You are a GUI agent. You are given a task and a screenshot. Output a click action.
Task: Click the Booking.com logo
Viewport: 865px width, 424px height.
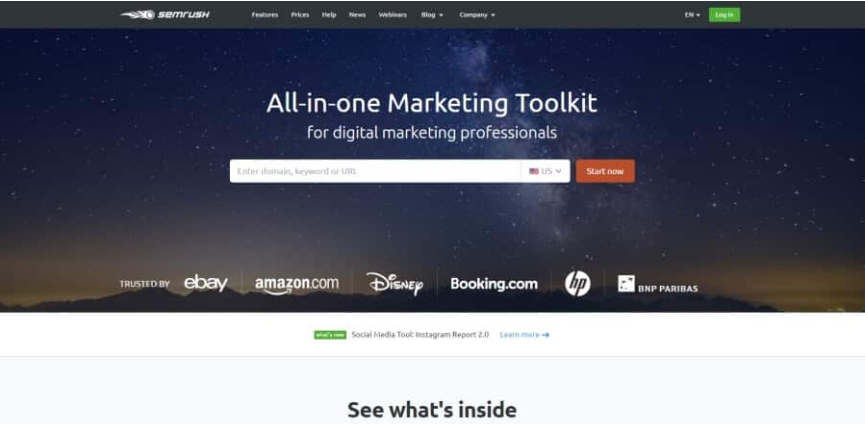tap(494, 284)
